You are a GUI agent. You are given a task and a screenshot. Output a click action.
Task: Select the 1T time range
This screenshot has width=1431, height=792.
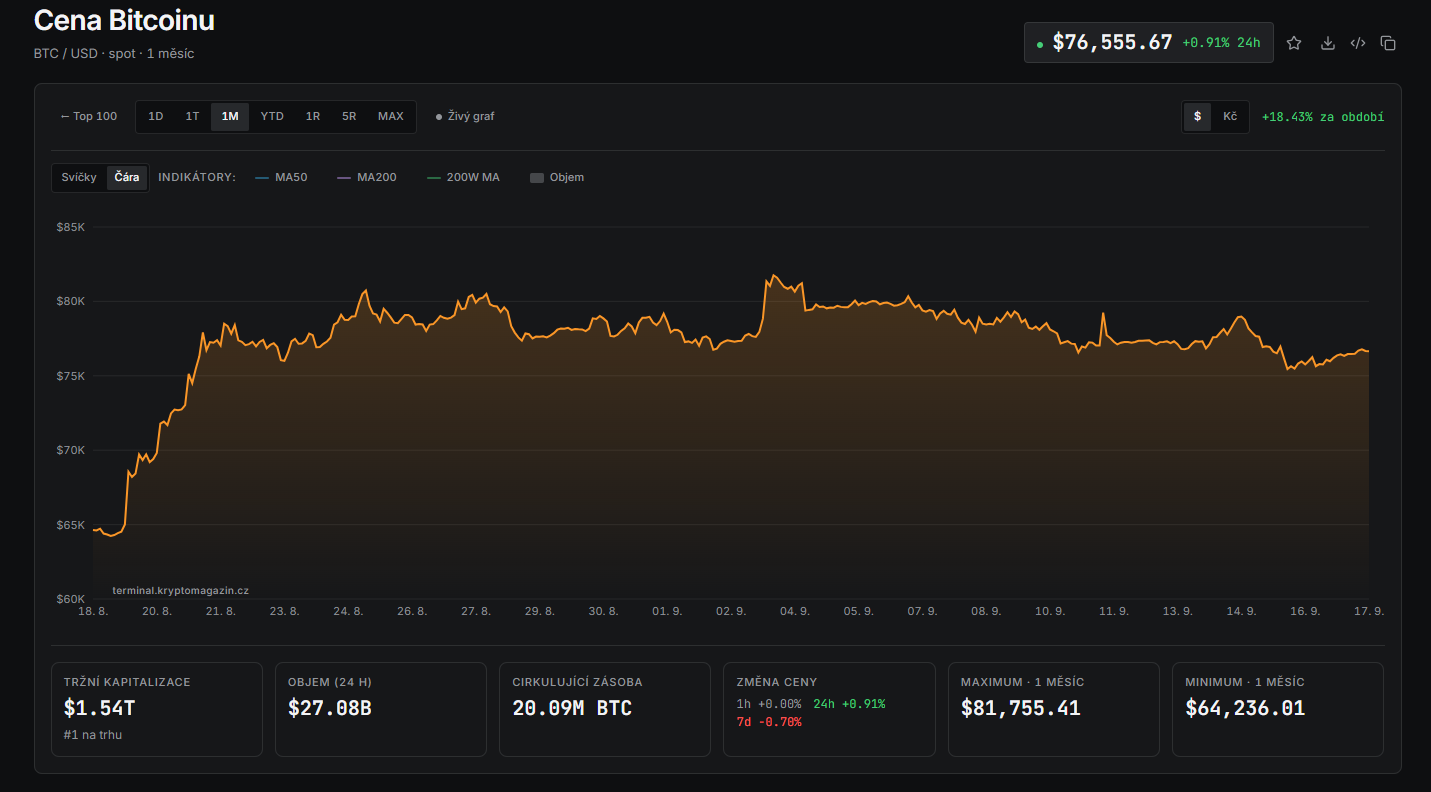(192, 116)
